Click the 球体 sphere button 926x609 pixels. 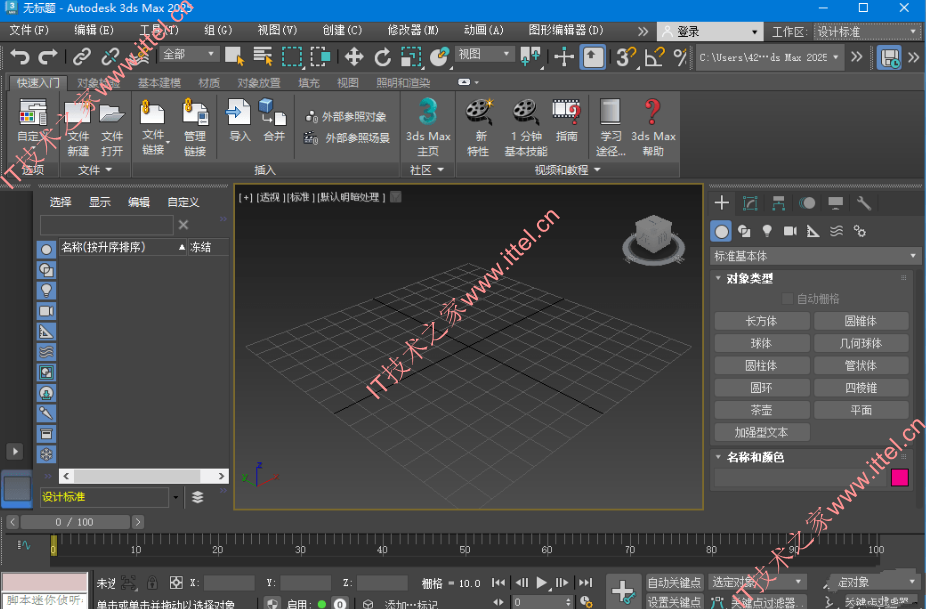762,343
